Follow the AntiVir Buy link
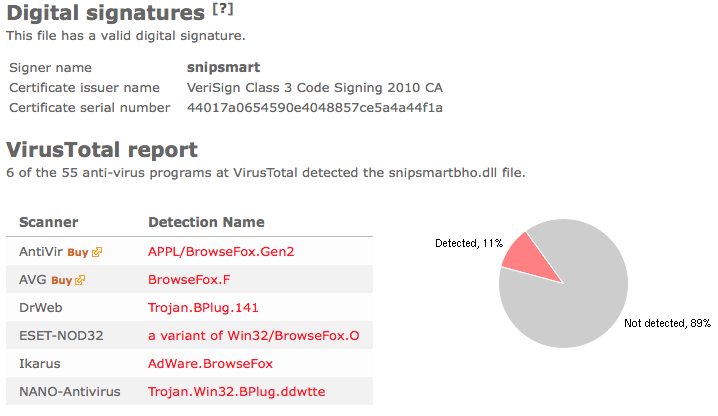718x416 pixels. tap(77, 252)
